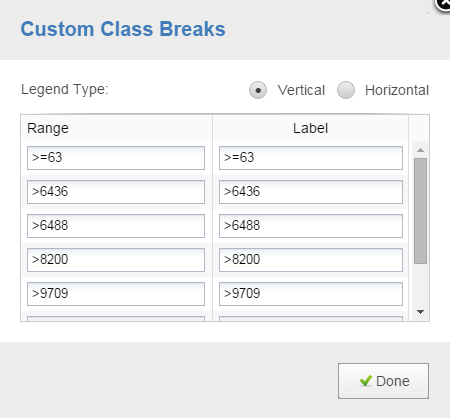Activate the >9709 range input
The image size is (450, 418).
pyautogui.click(x=116, y=294)
